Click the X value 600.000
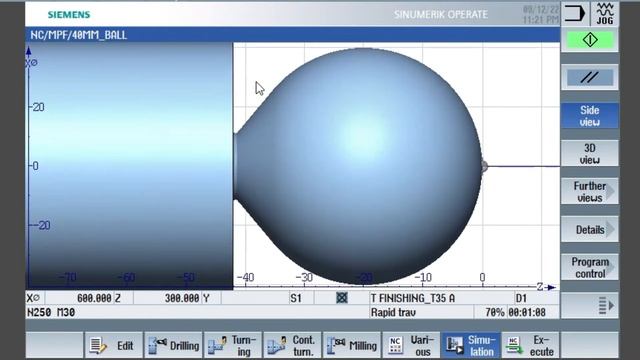The image size is (640, 360). [94, 298]
